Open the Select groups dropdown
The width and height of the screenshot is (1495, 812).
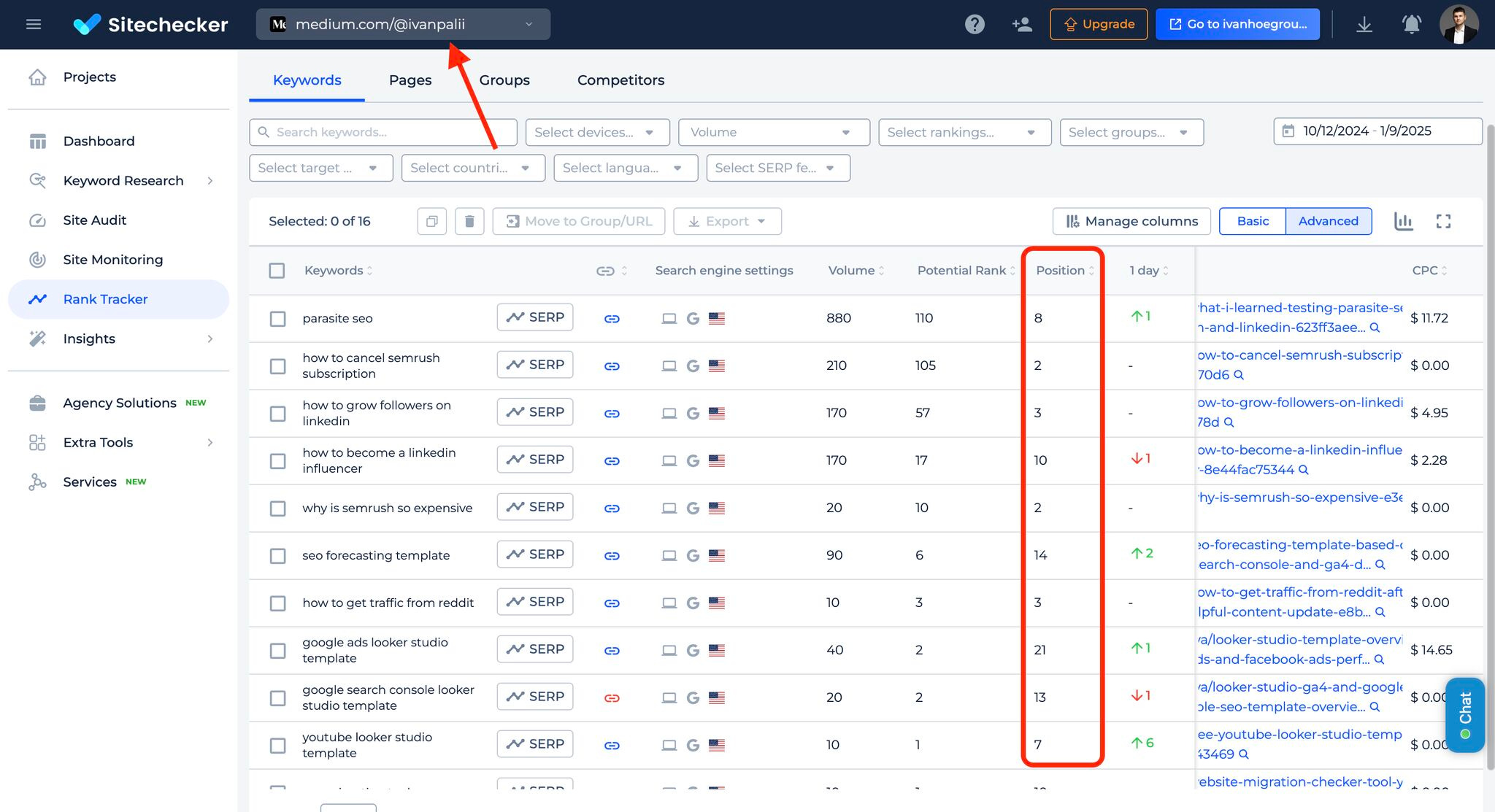point(1131,132)
